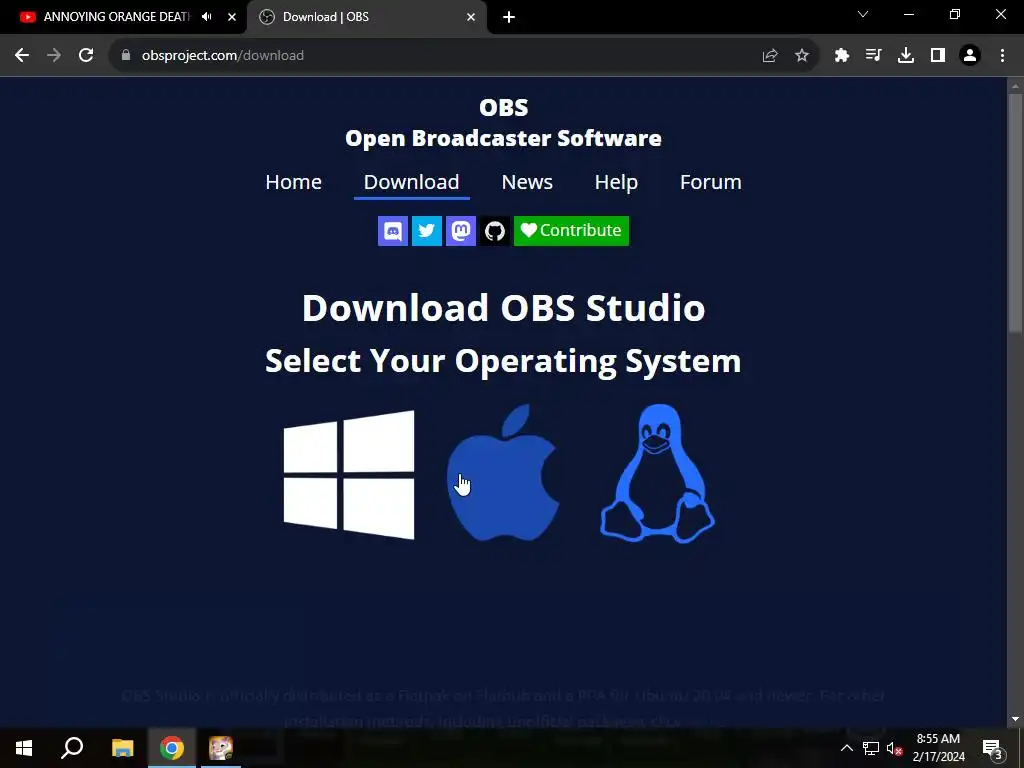Screen dimensions: 1024x768
Task: Mute the YouTube tab audio icon
Action: point(207,17)
